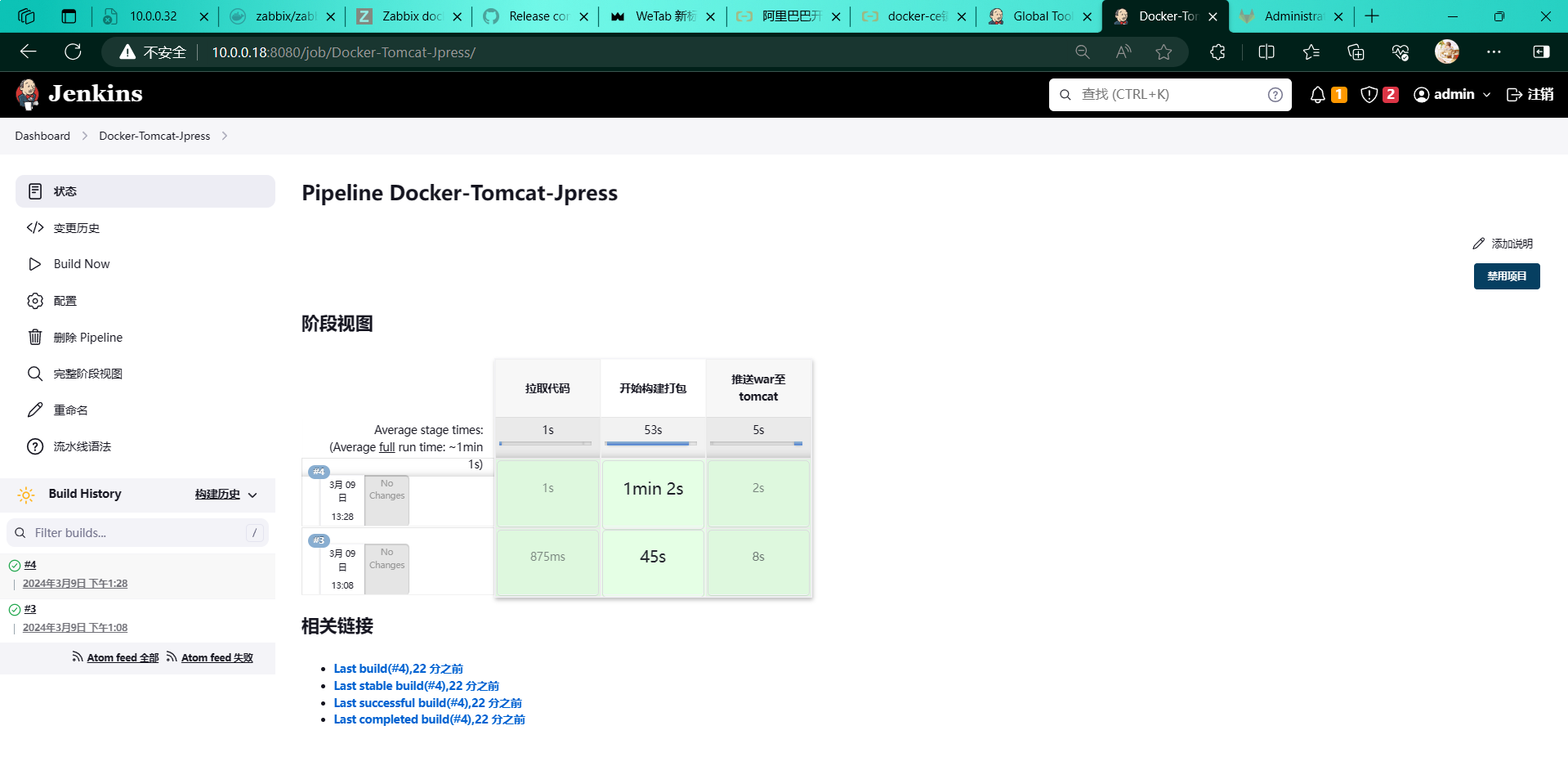Click the browser back arrow
1568x784 pixels.
coord(29,52)
